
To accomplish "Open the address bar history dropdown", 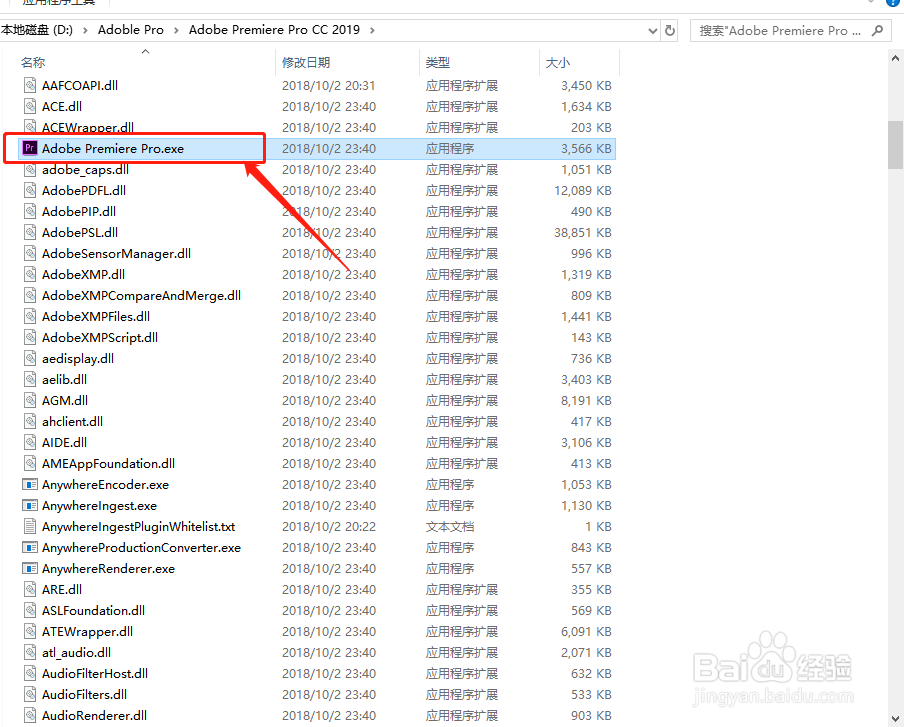I will tap(653, 31).
